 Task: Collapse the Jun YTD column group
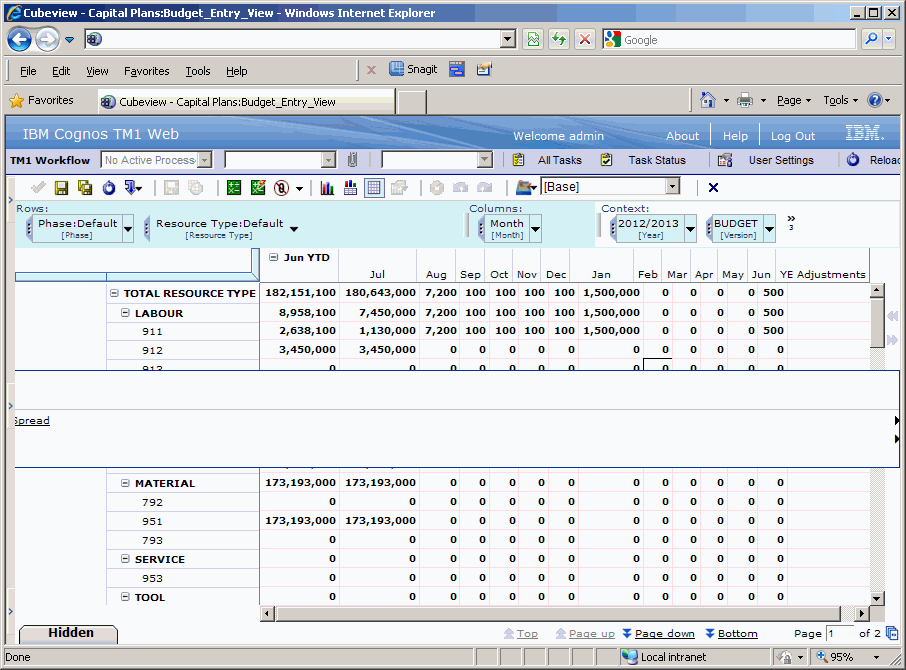pyautogui.click(x=273, y=257)
